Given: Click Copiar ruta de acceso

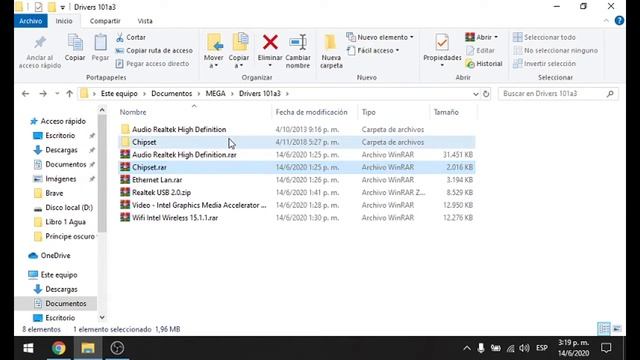Looking at the screenshot, I should [154, 51].
